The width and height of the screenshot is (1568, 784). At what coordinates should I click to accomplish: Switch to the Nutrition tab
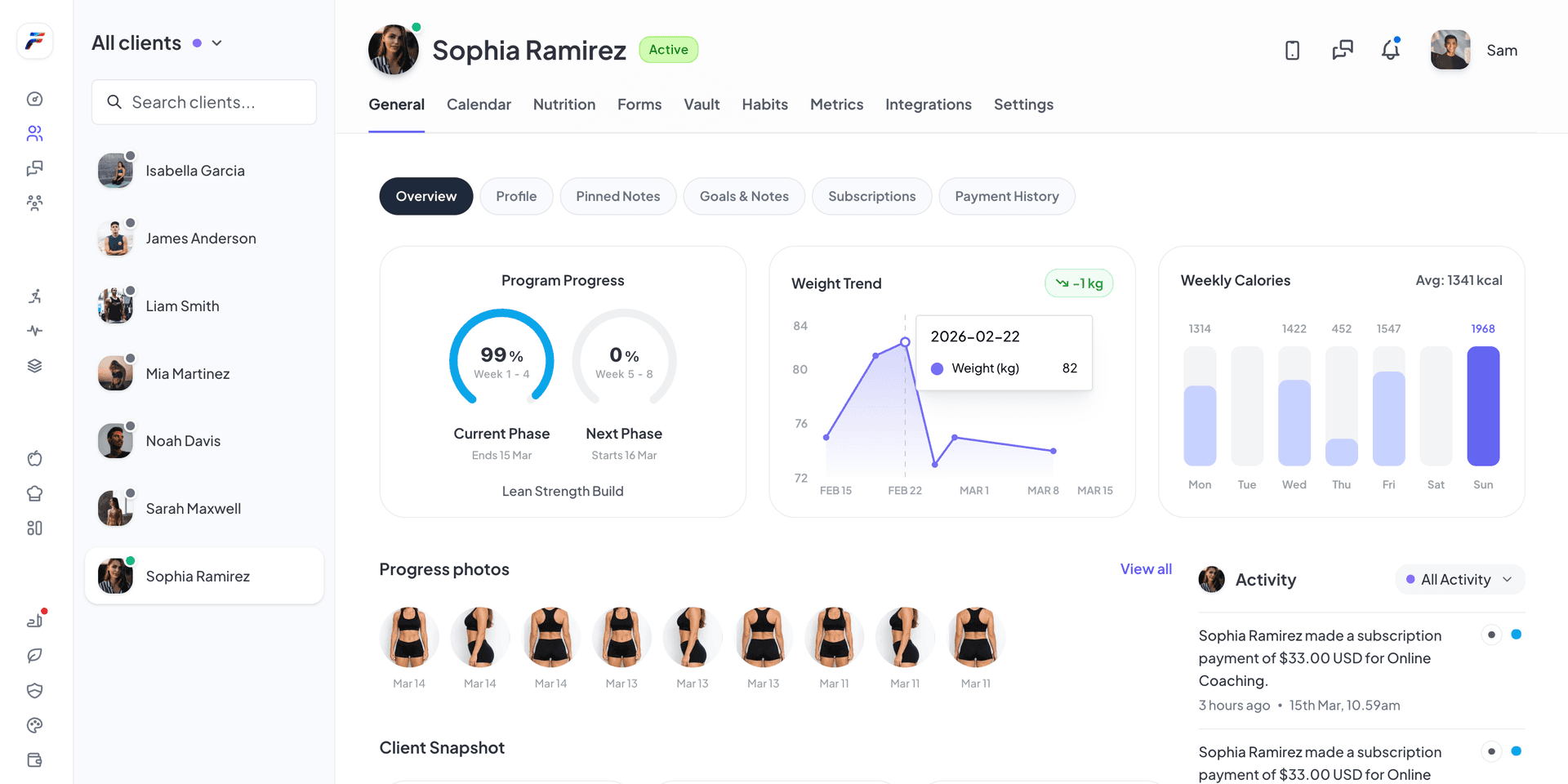tap(563, 105)
